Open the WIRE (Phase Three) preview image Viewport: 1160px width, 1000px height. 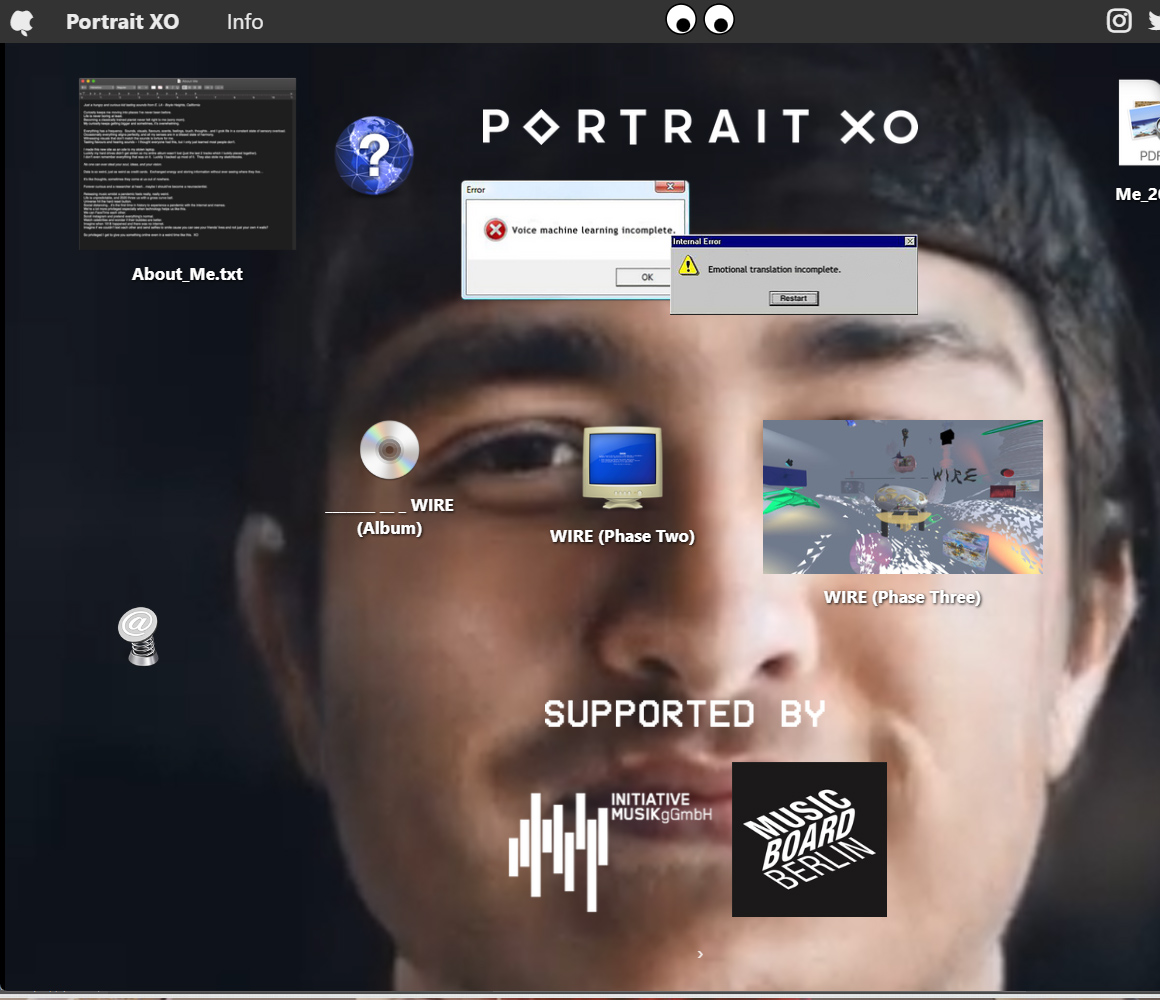(902, 496)
